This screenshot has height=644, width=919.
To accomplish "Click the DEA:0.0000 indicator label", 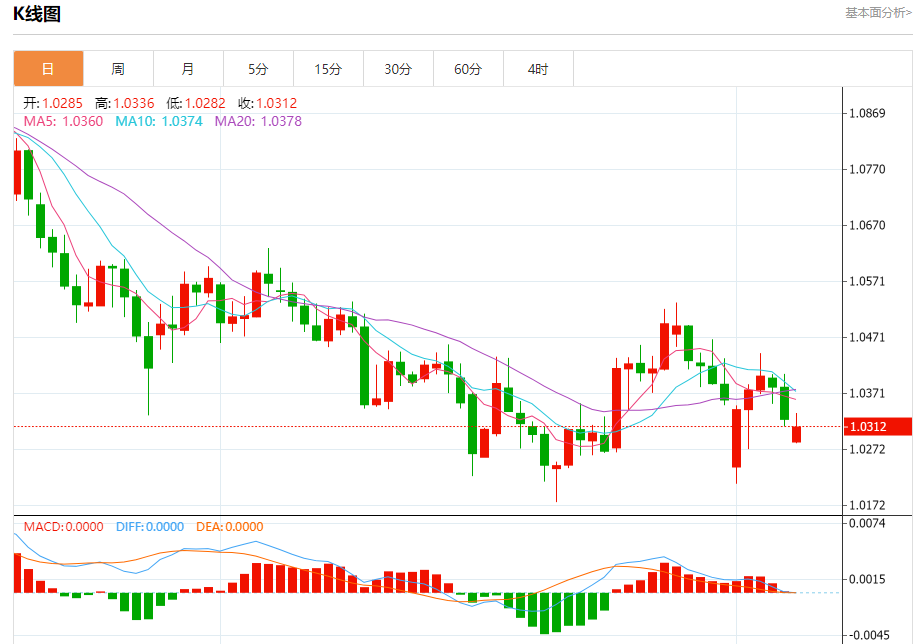I will pos(230,527).
